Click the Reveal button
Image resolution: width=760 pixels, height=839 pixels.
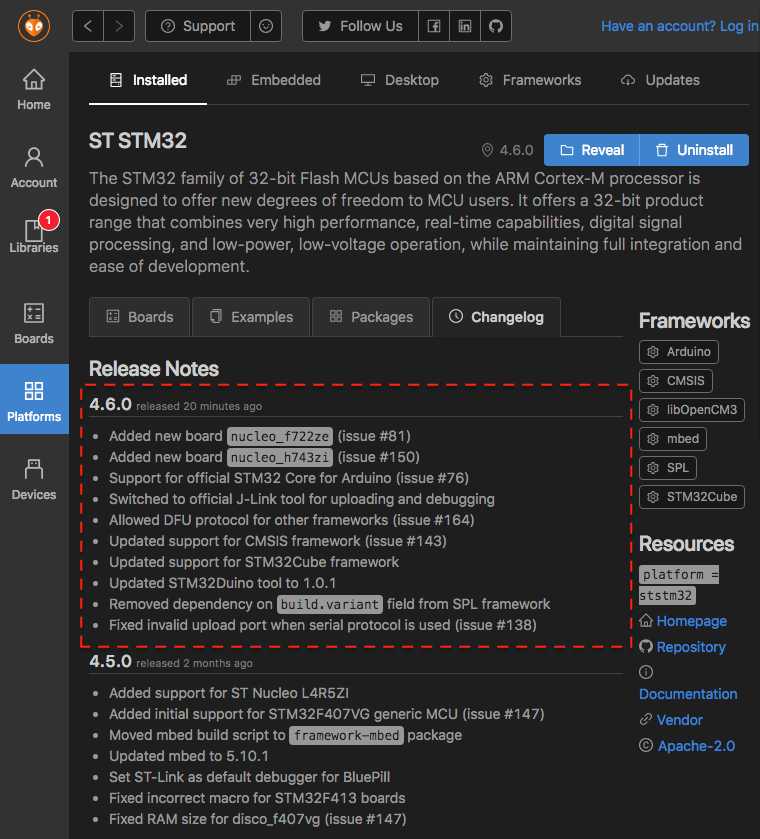coord(592,150)
